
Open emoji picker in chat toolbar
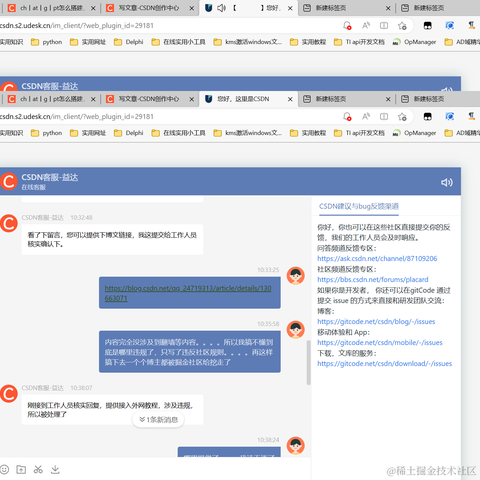4,469
